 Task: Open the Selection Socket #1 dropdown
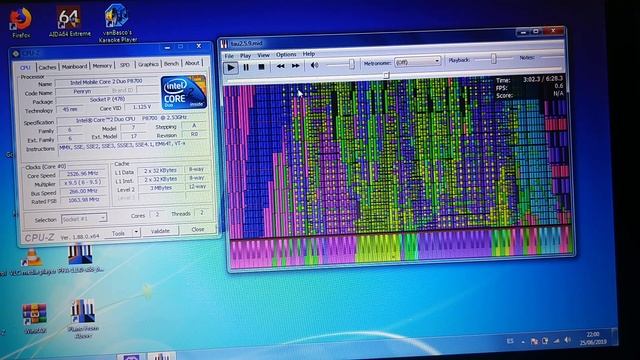pyautogui.click(x=84, y=219)
